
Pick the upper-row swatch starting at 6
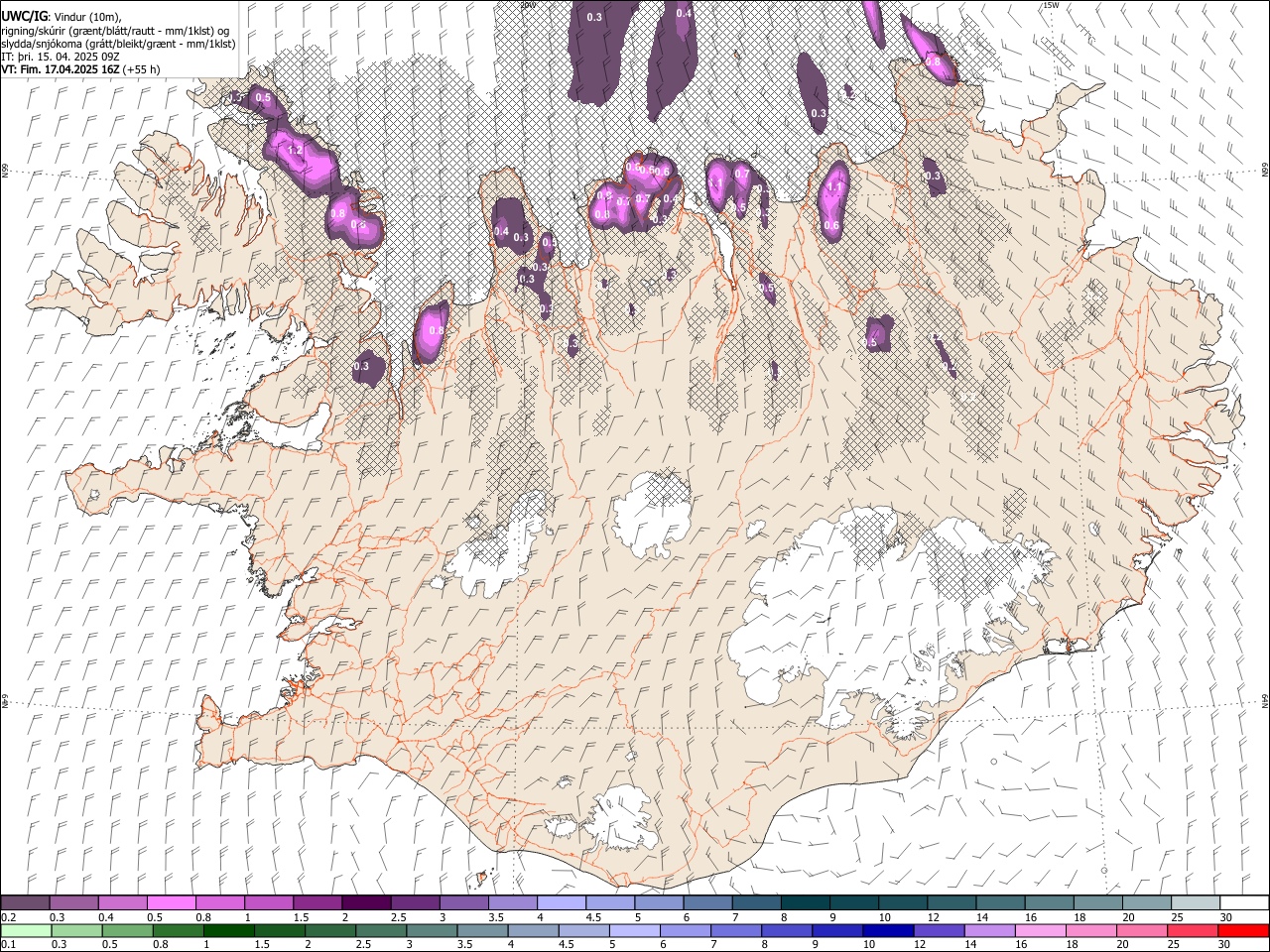click(x=707, y=903)
